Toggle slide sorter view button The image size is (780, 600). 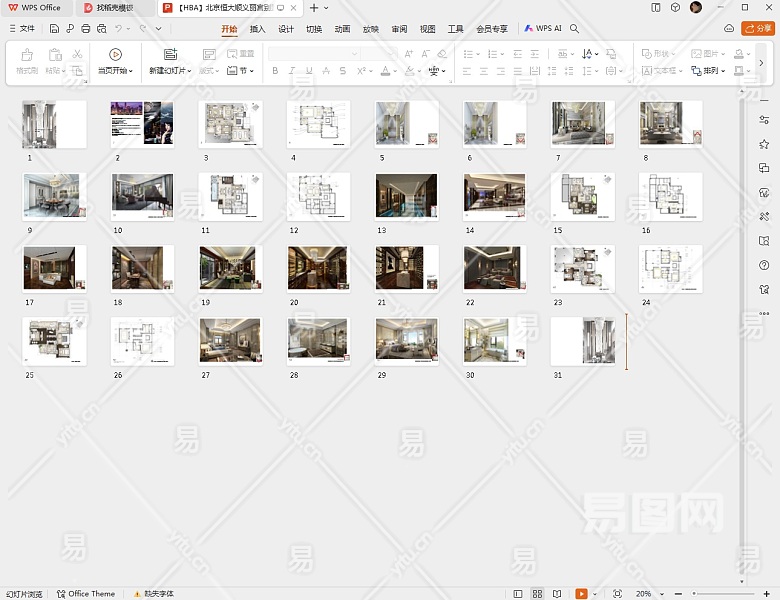(x=538, y=594)
